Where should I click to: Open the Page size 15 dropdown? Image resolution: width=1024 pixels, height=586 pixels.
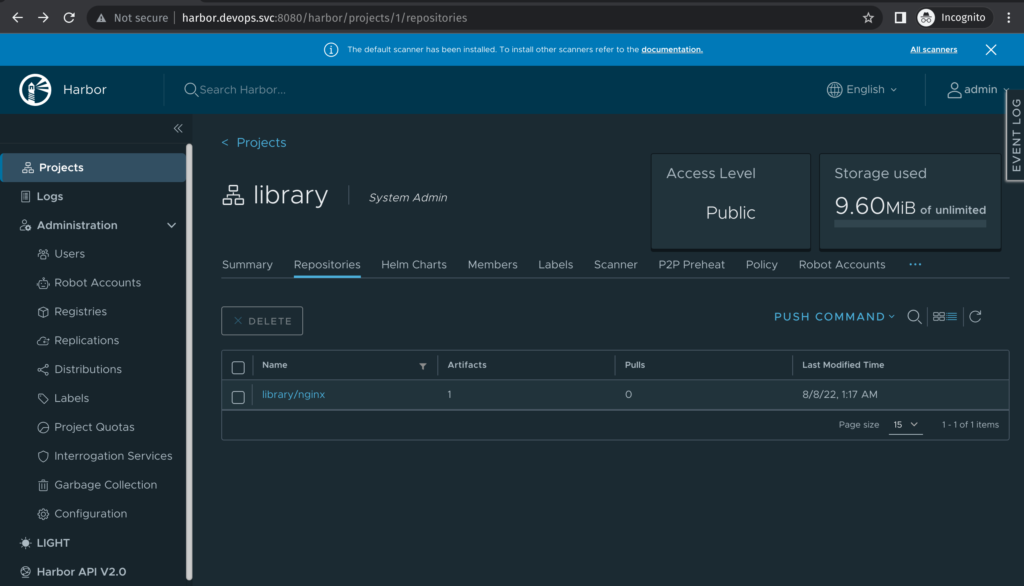[905, 425]
